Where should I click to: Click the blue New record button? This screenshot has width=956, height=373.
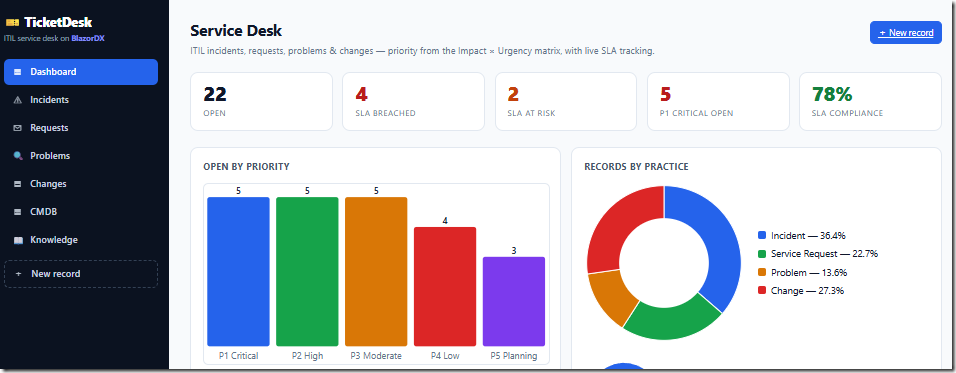pos(905,33)
